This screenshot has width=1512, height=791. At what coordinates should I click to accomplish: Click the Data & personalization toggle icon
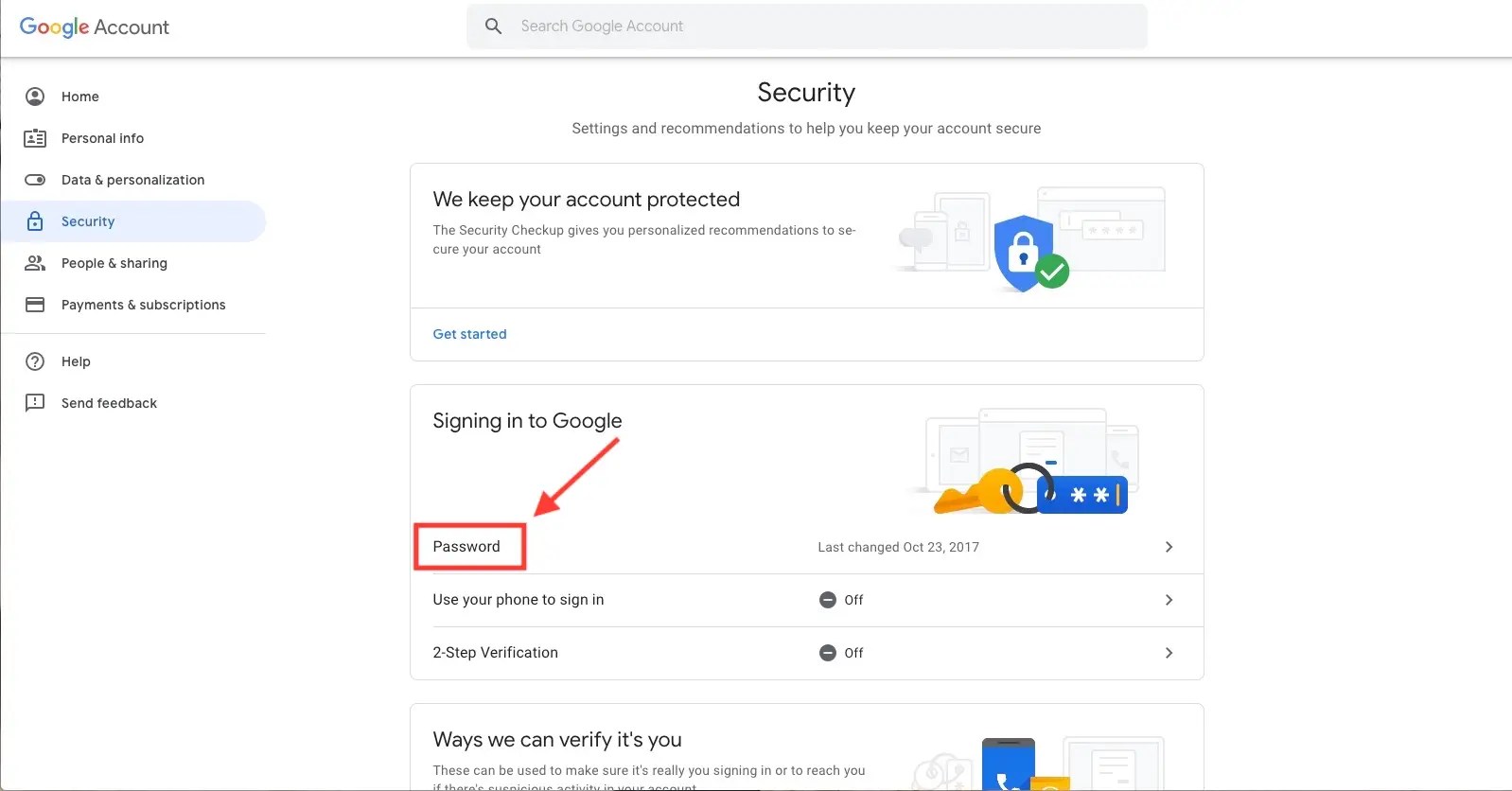click(x=35, y=180)
